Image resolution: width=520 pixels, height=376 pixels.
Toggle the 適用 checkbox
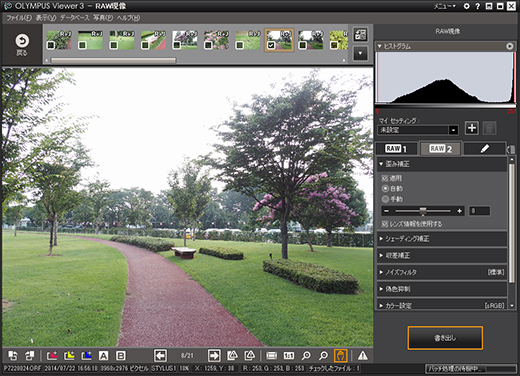pyautogui.click(x=385, y=178)
